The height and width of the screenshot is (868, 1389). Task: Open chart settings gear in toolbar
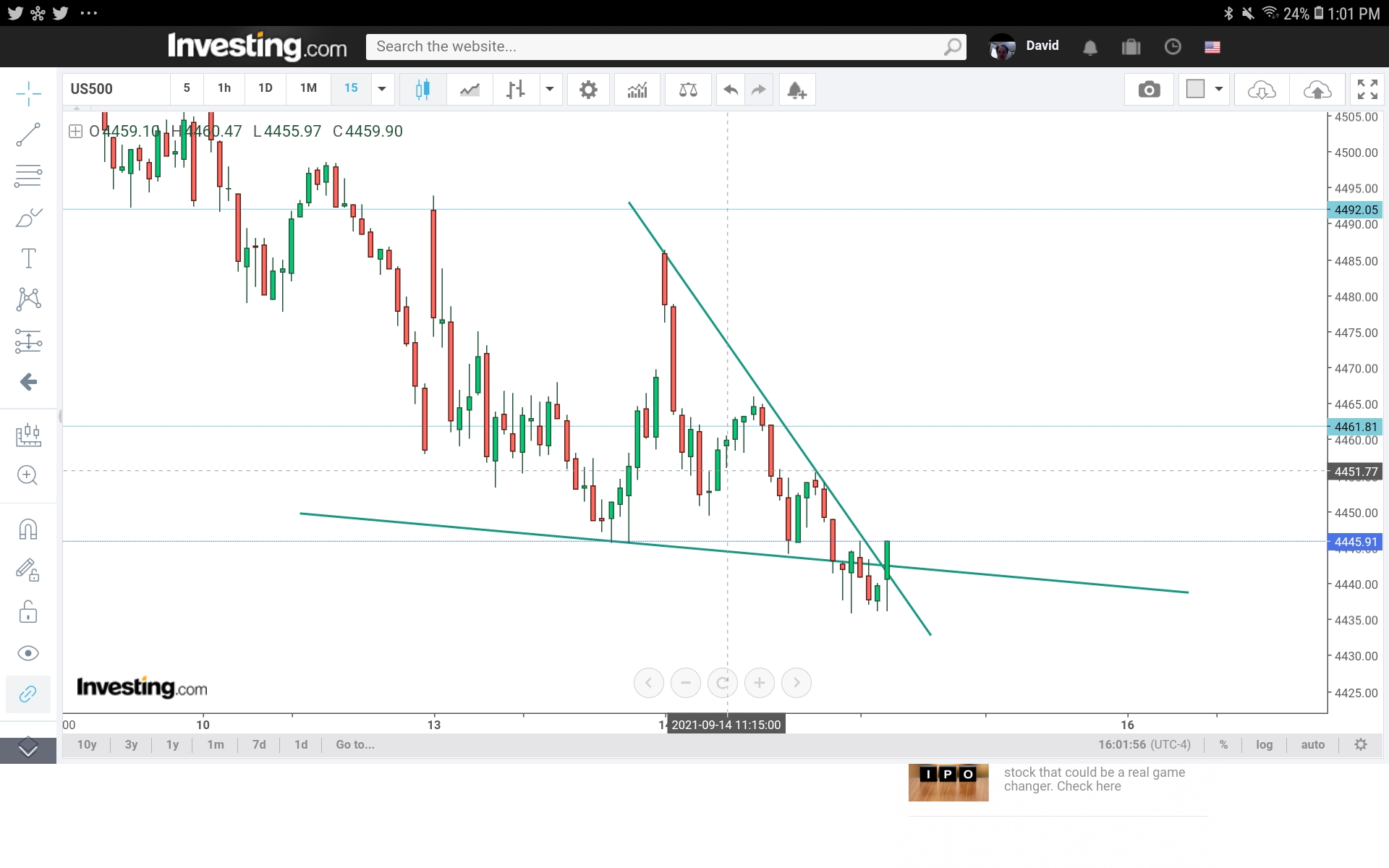588,90
